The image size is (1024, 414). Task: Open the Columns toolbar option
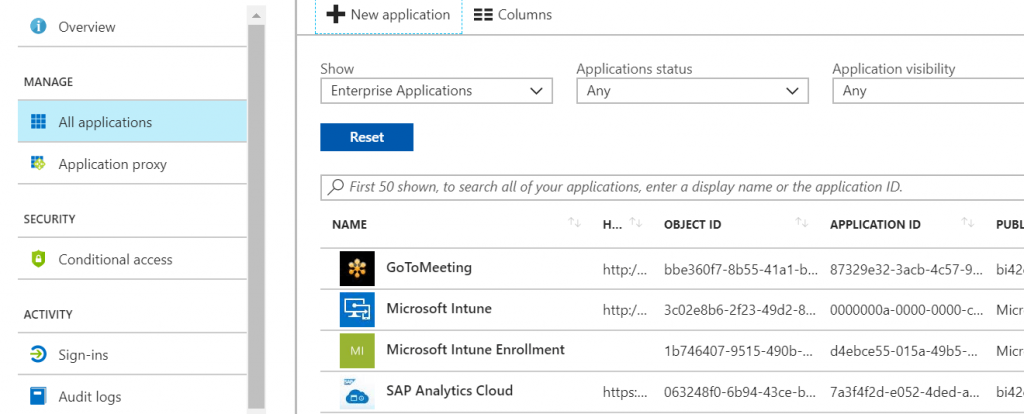click(513, 15)
